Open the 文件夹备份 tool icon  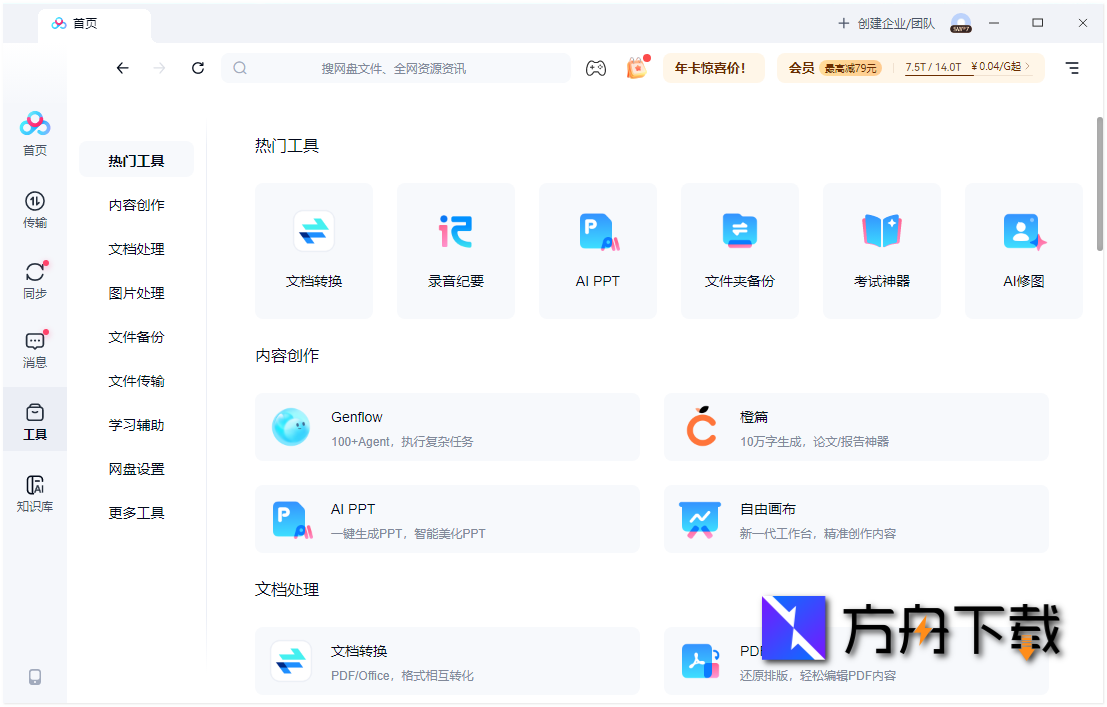(x=739, y=250)
